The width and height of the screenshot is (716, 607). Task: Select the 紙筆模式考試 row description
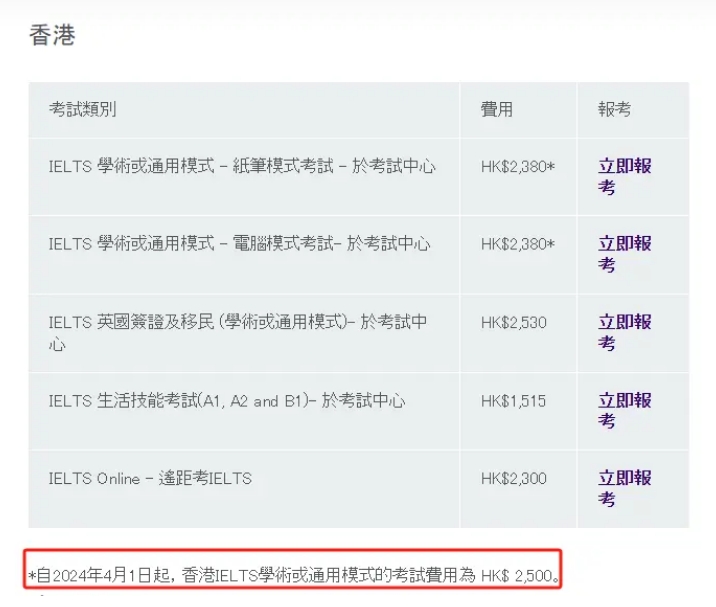pyautogui.click(x=242, y=166)
